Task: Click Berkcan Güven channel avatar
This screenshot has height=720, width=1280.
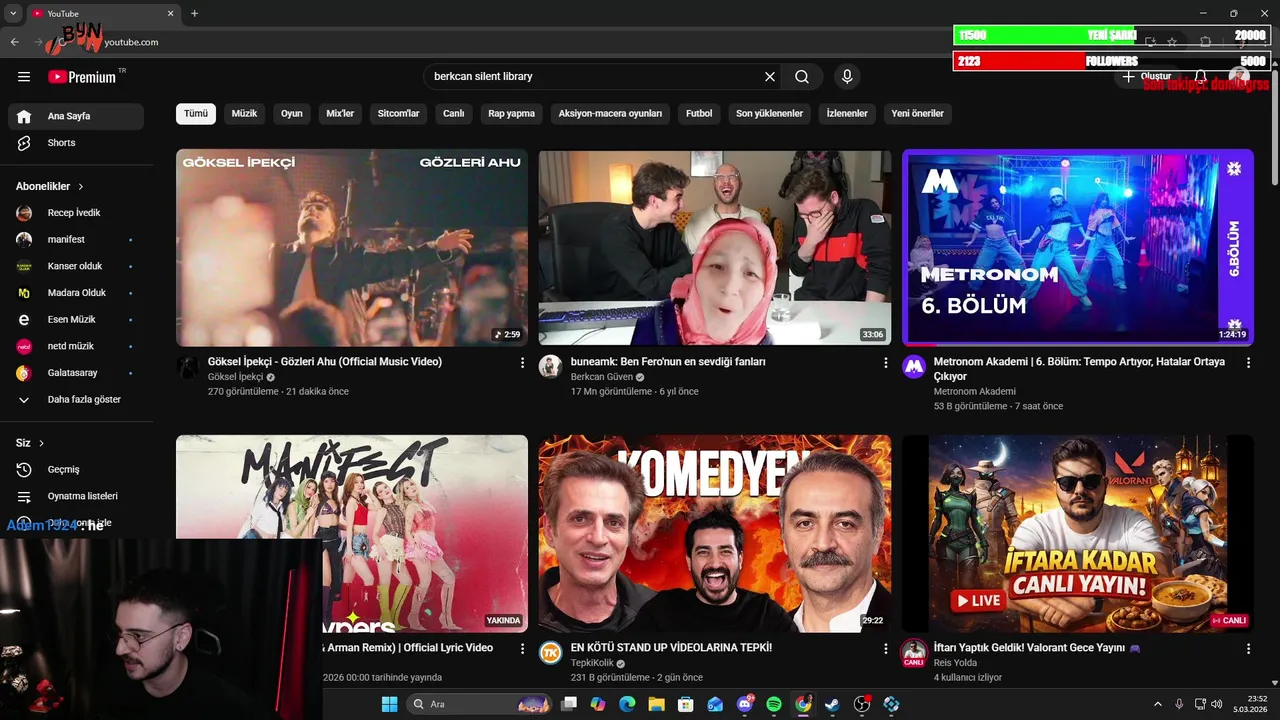Action: point(551,367)
